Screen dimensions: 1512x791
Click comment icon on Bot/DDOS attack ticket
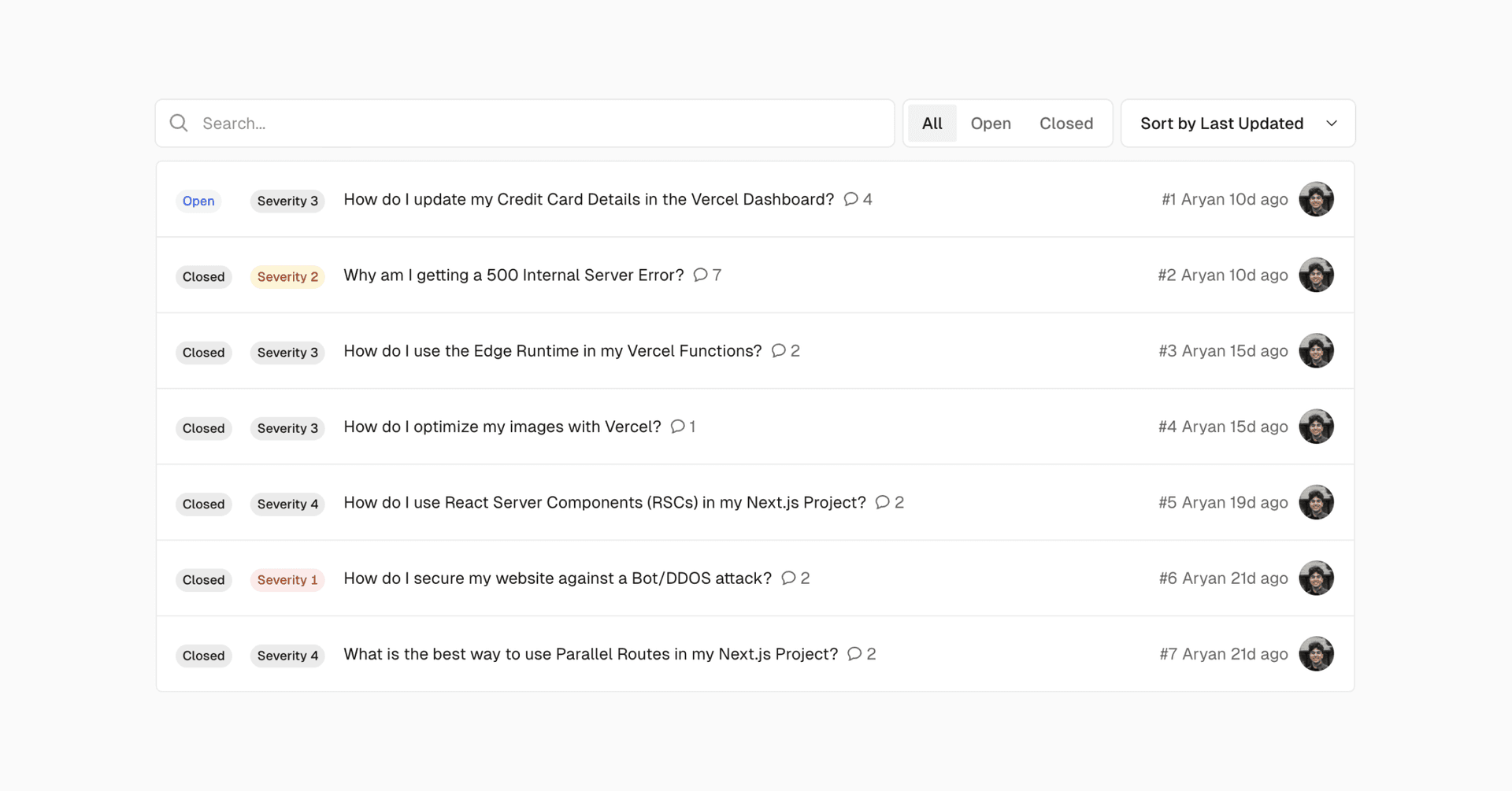click(788, 578)
